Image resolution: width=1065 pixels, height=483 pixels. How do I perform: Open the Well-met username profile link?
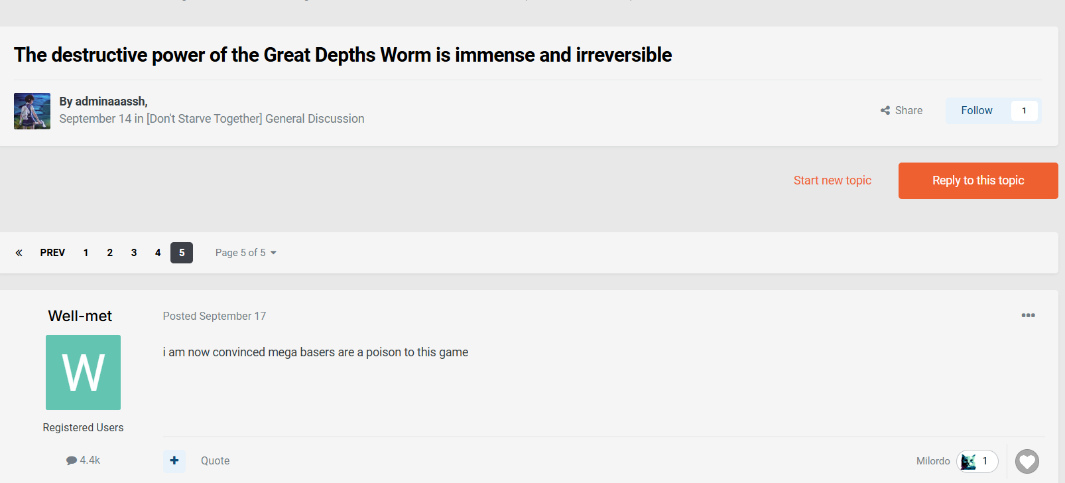(x=80, y=316)
